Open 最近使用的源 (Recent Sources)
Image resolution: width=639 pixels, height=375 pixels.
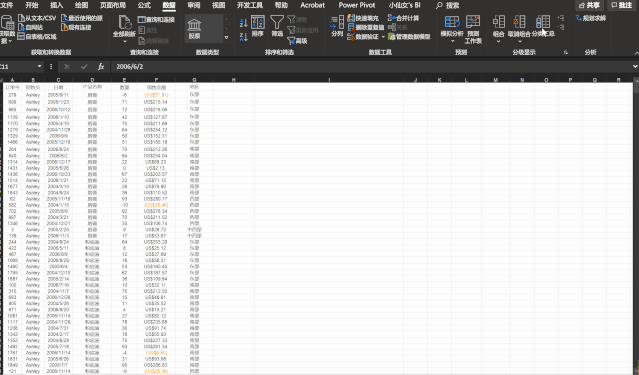pos(82,18)
